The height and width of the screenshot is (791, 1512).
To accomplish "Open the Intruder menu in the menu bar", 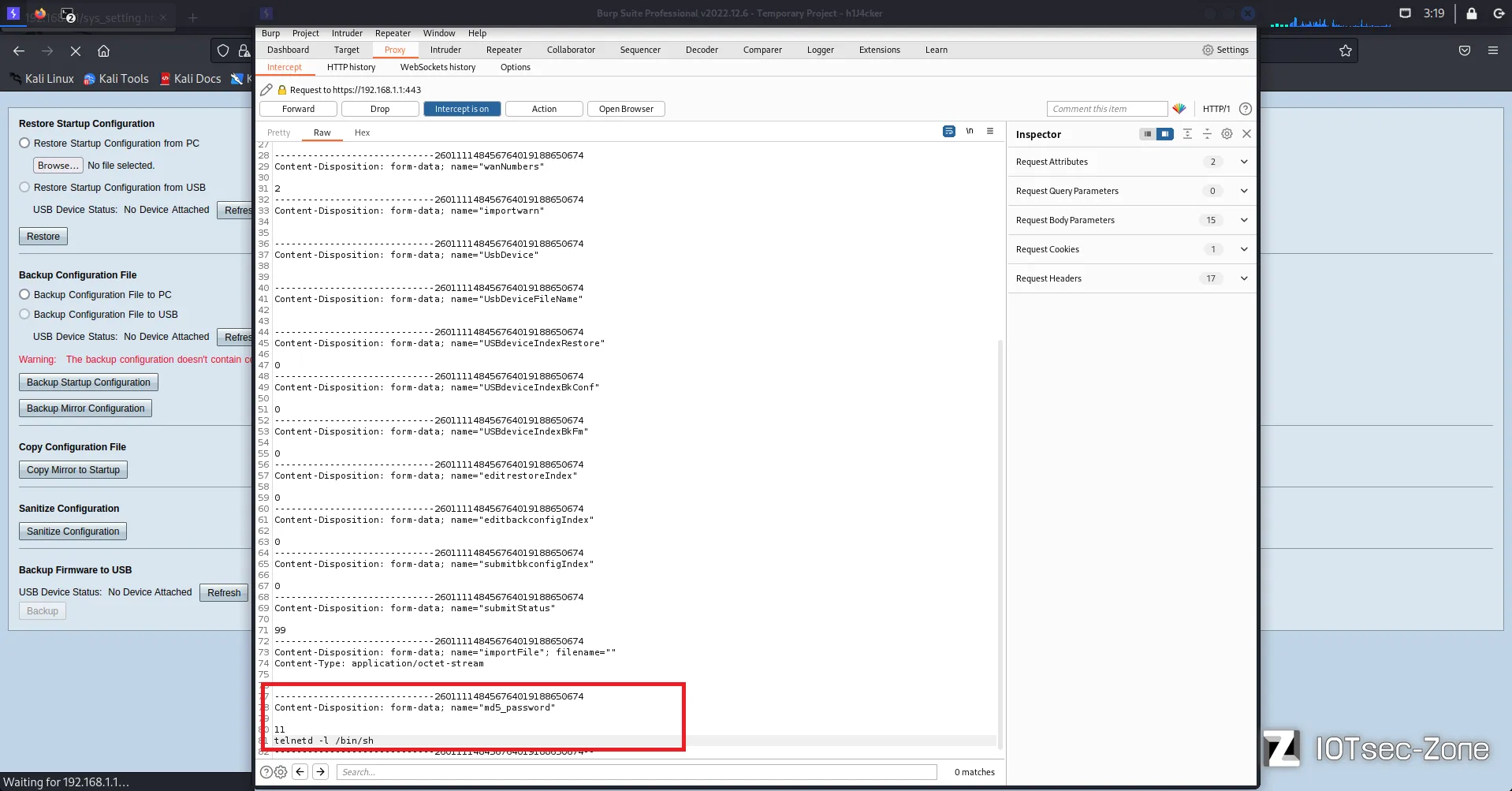I will tap(347, 33).
